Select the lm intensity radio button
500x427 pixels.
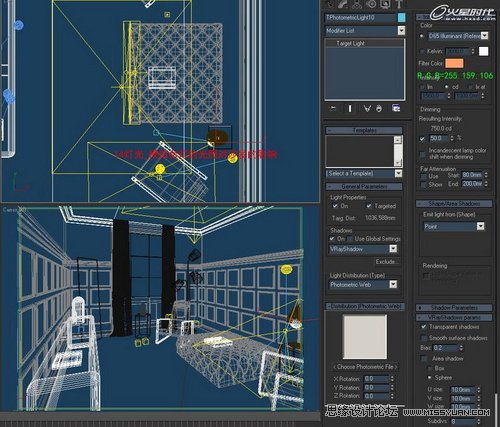tap(422, 87)
